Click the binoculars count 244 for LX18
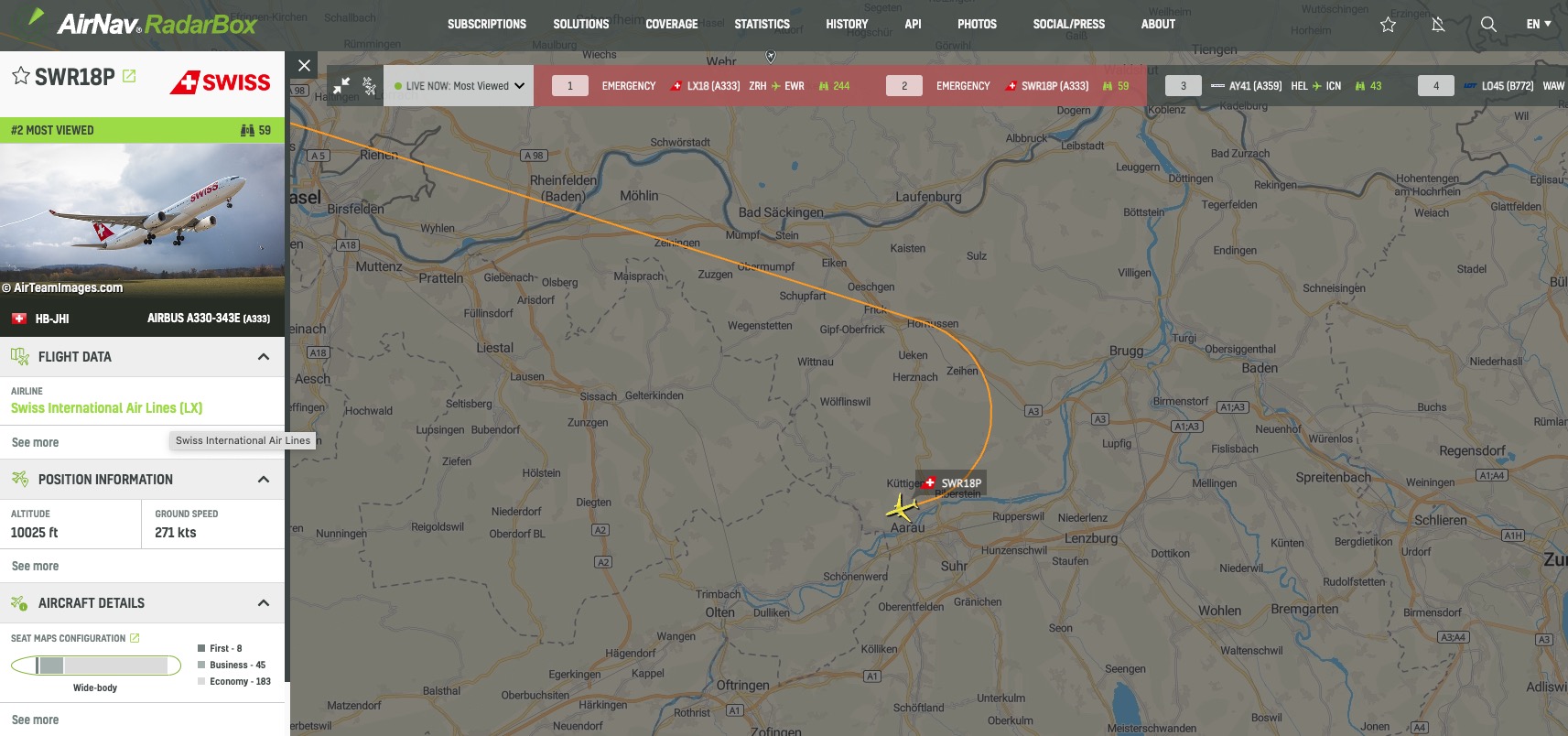The width and height of the screenshot is (1568, 736). 834,86
